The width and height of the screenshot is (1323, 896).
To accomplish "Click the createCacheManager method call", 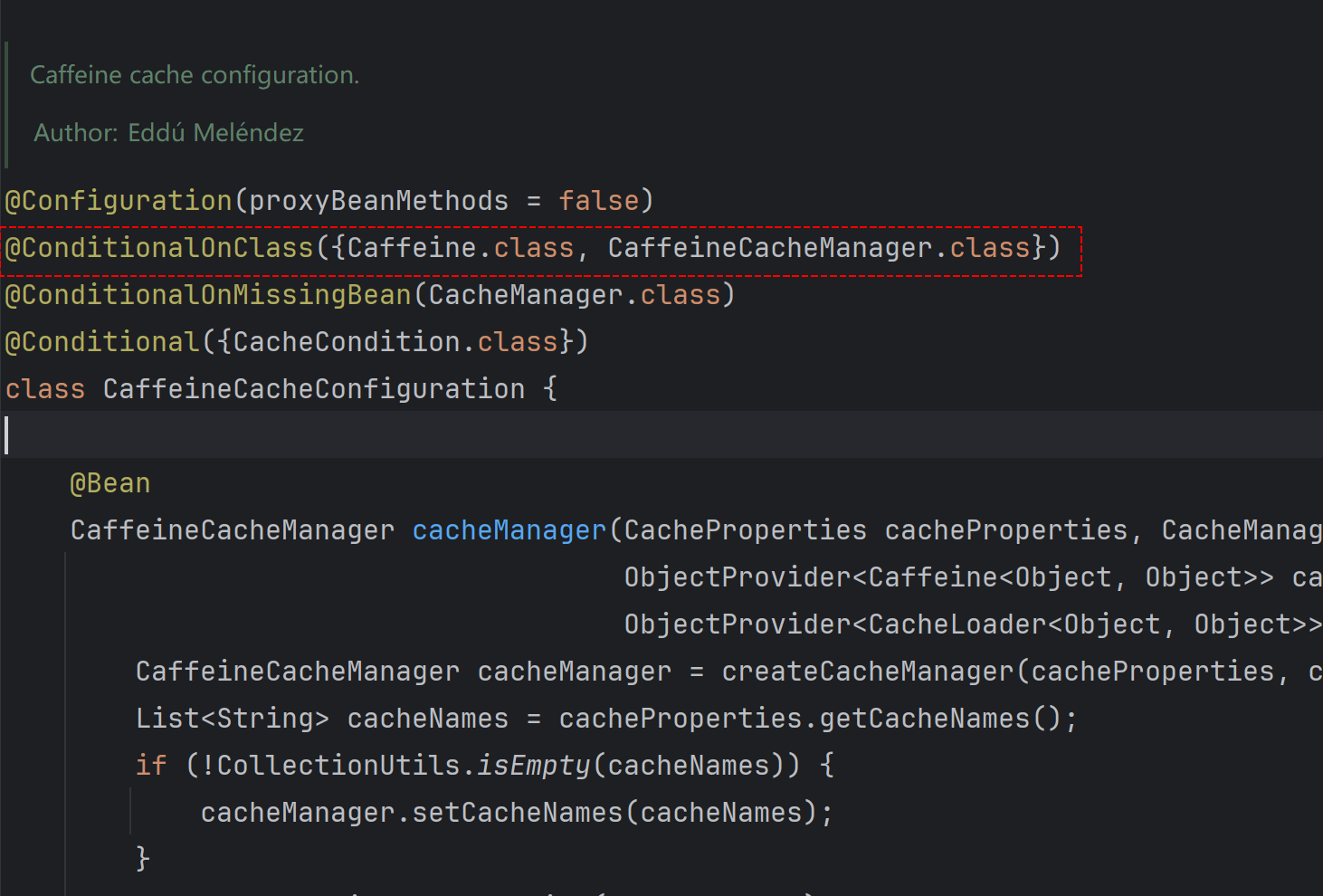I will 868,672.
